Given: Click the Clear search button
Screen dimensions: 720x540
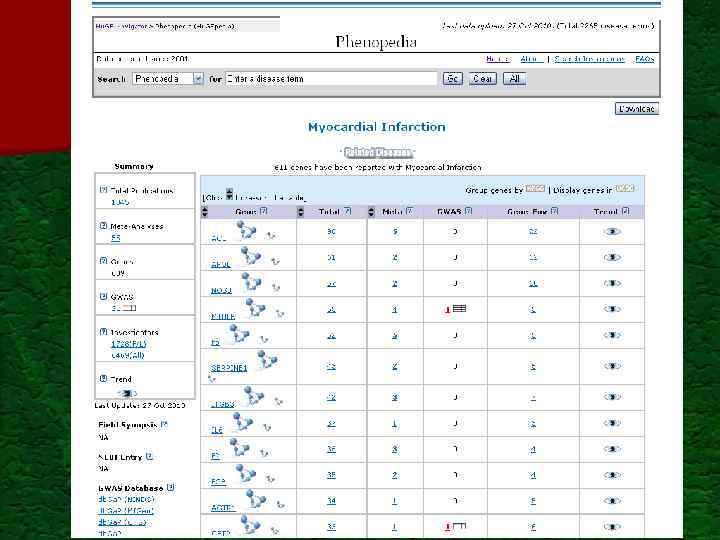Looking at the screenshot, I should (x=483, y=79).
